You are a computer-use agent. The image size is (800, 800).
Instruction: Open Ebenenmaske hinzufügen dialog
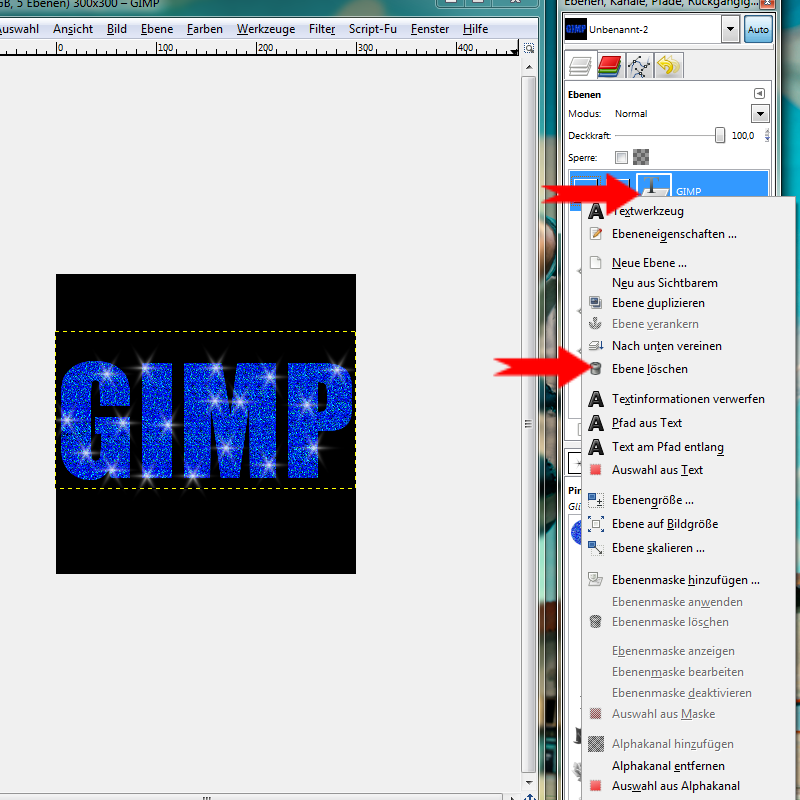click(687, 580)
